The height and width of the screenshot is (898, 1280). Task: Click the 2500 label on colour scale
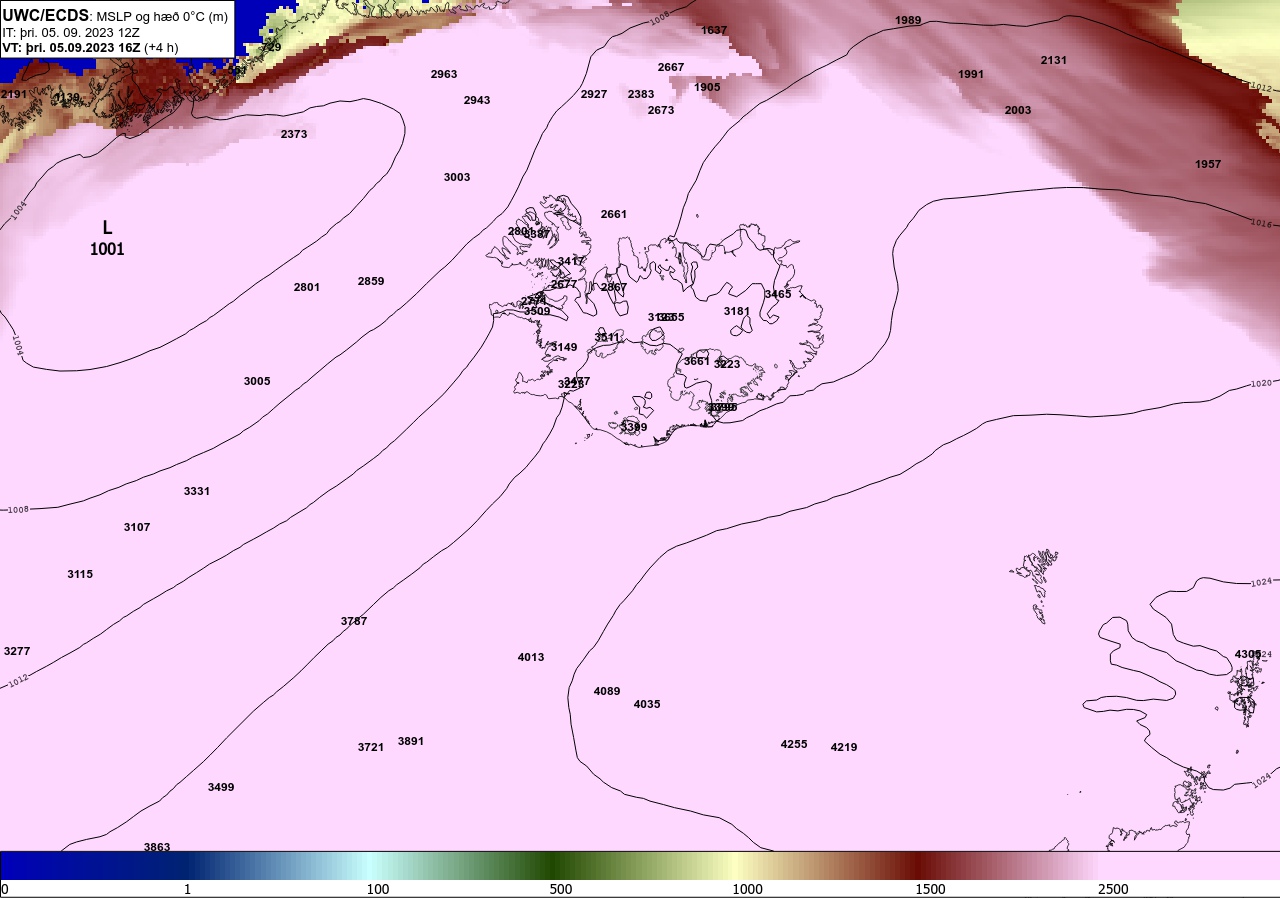click(x=1113, y=889)
